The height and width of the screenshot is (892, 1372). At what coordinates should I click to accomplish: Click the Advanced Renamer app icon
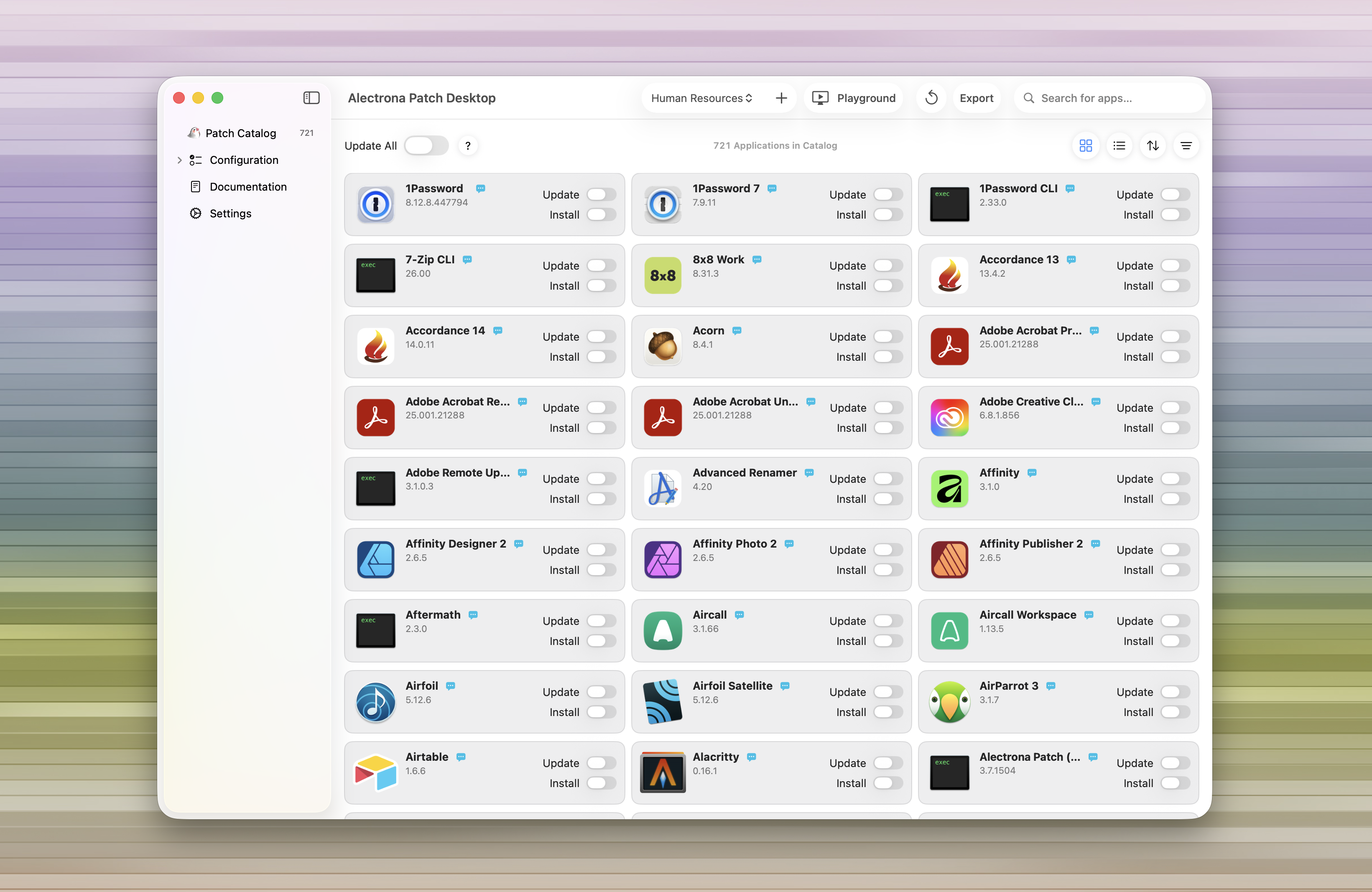click(662, 489)
